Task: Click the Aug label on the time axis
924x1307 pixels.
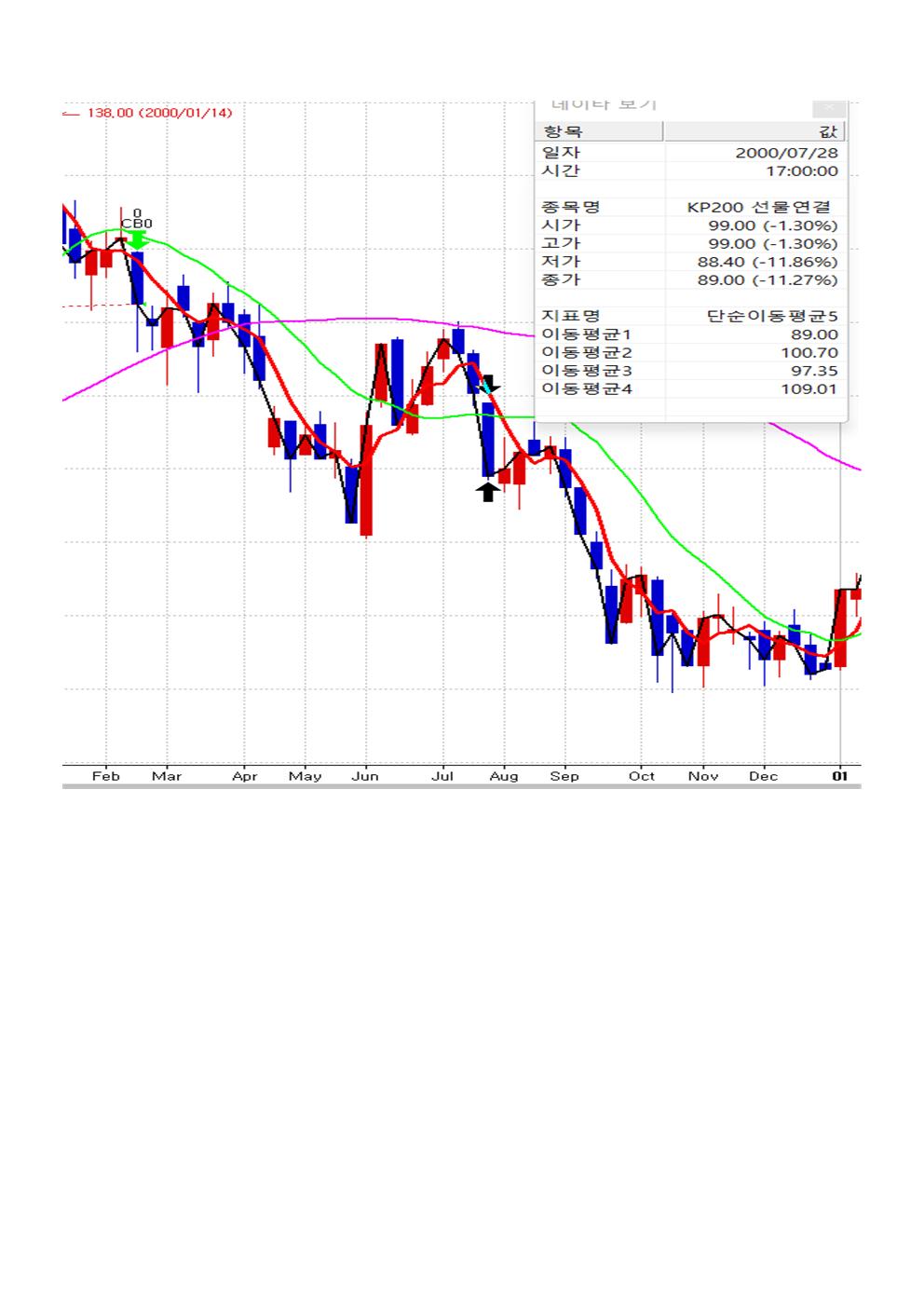Action: tap(504, 776)
